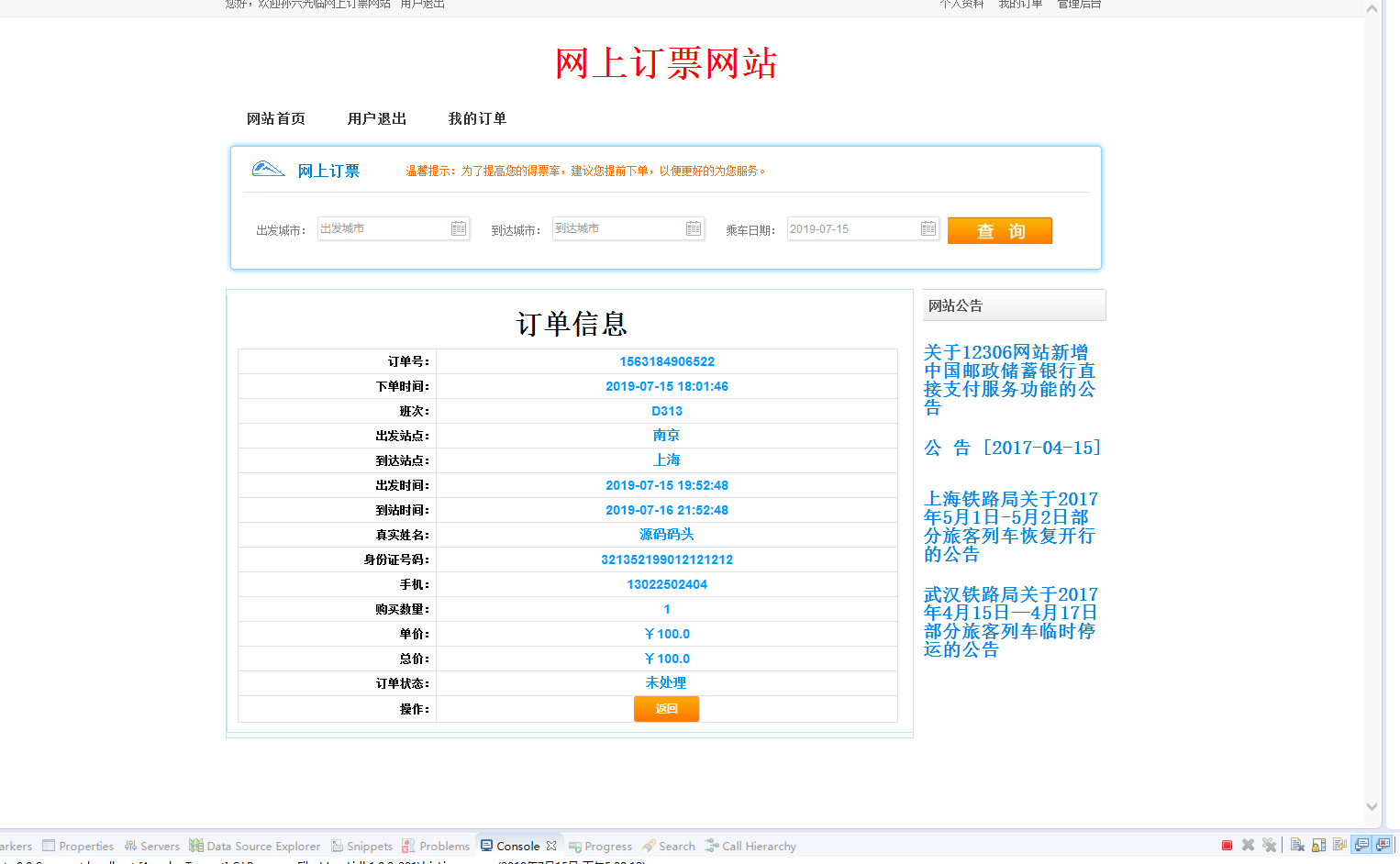Screen dimensions: 1400x864
Task: Clear the Console output
Action: tap(1296, 845)
